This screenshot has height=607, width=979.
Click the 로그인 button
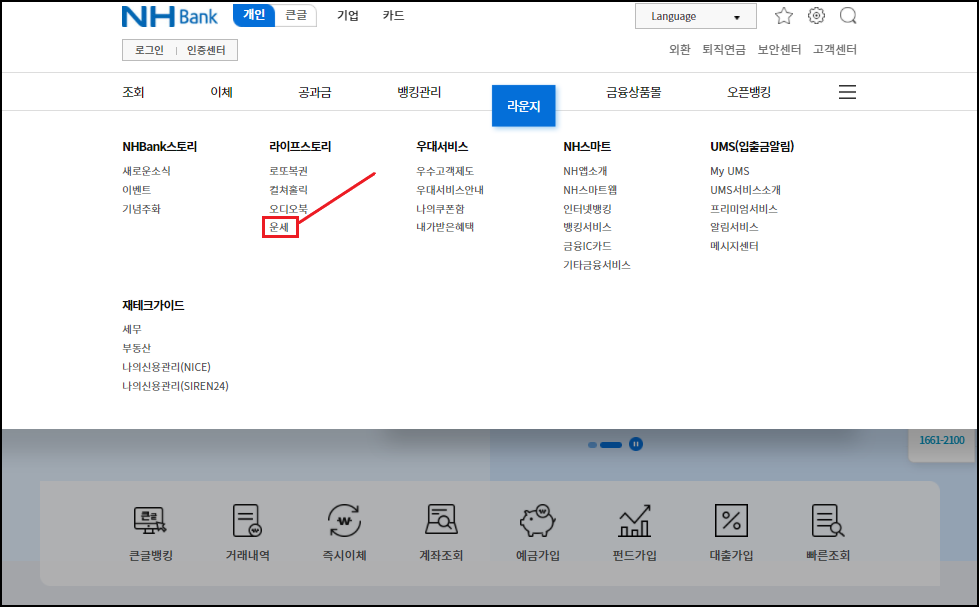(x=149, y=50)
